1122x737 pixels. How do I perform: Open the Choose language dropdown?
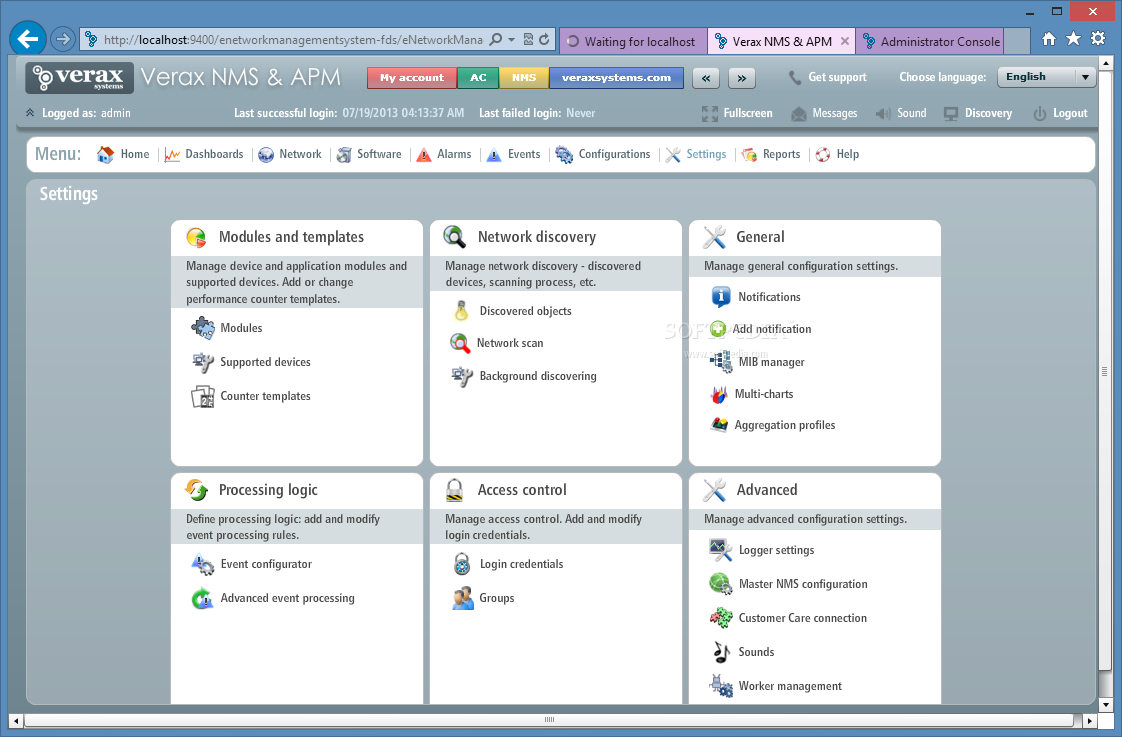1047,77
